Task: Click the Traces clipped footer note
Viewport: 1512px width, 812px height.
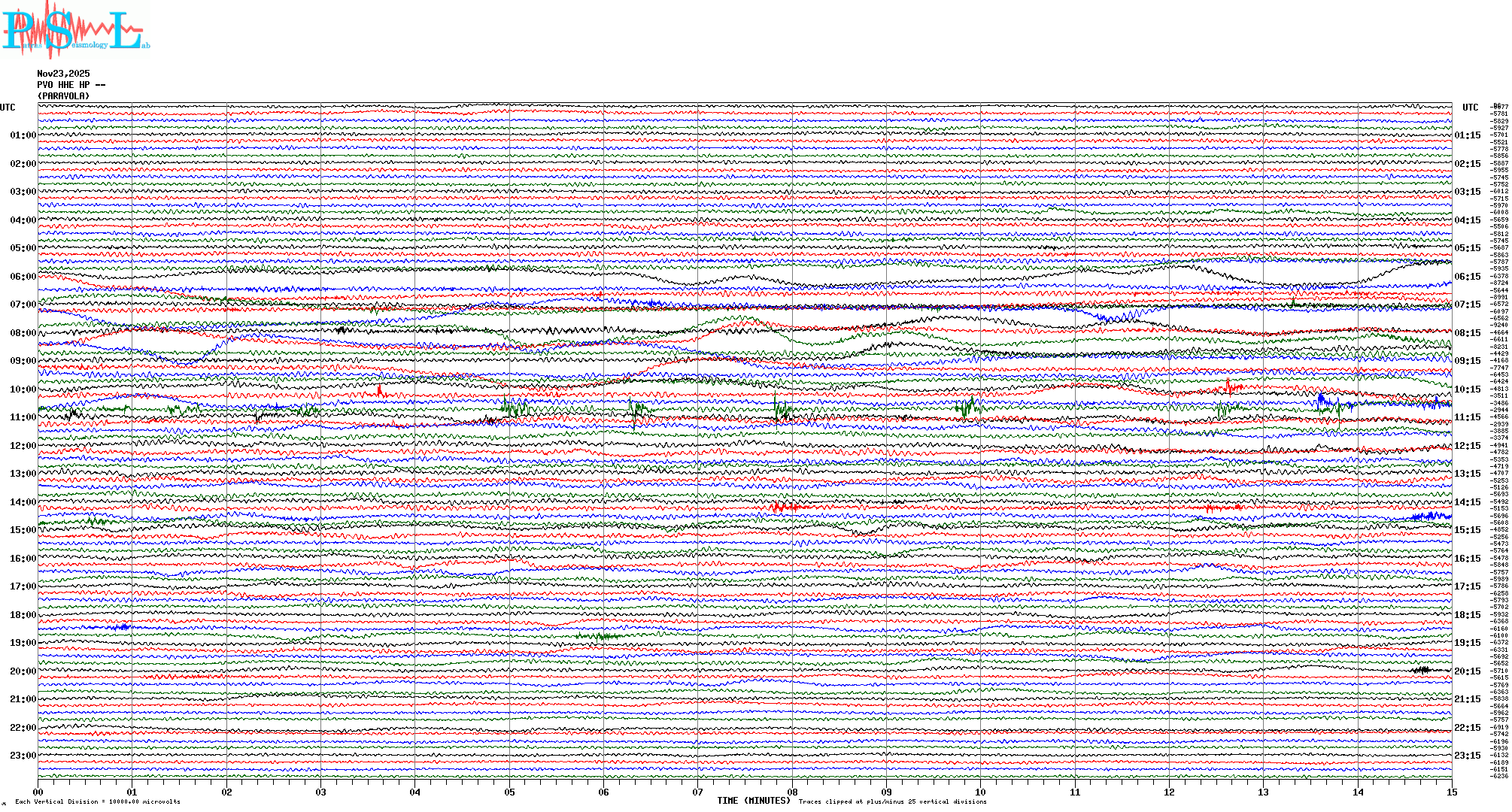Action: point(892,802)
